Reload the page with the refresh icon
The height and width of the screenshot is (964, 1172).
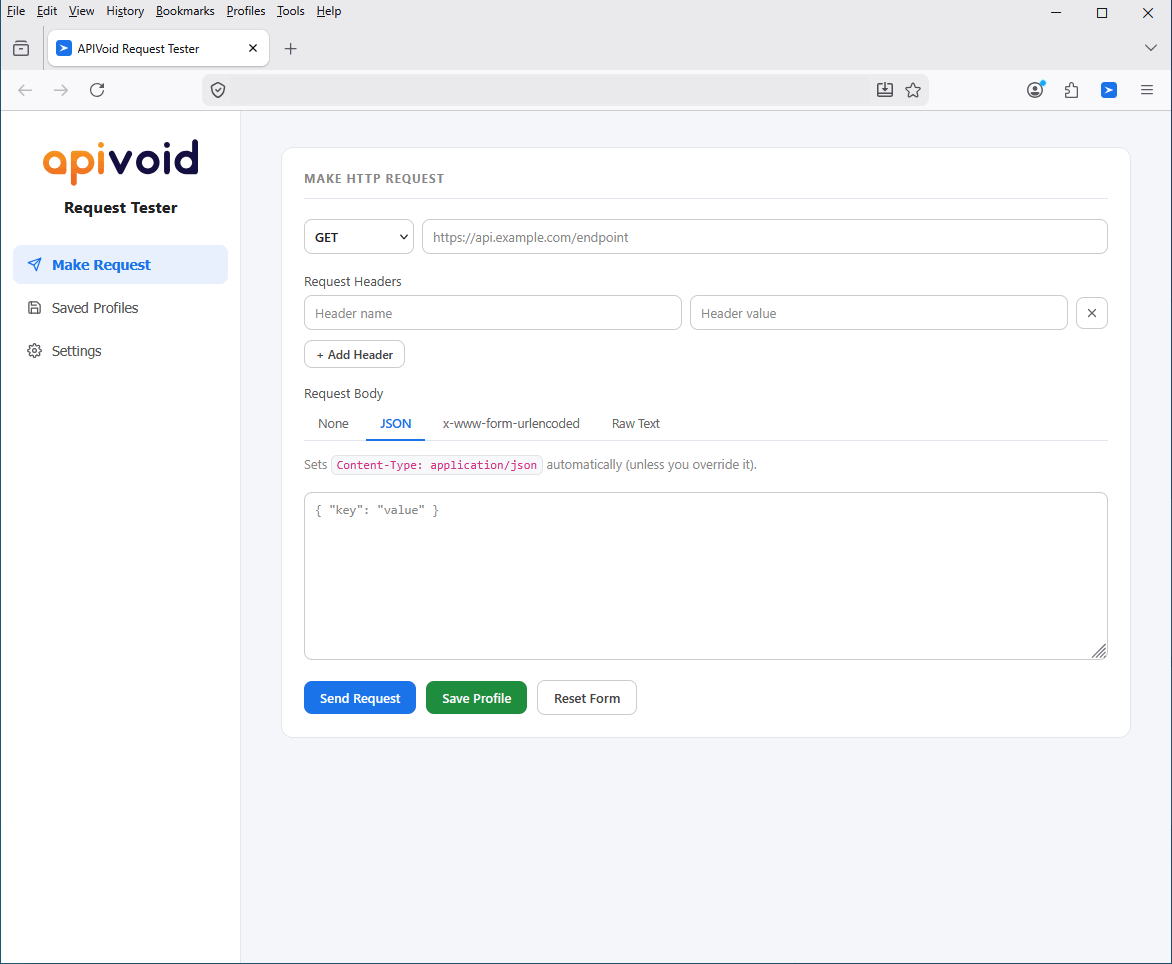[97, 90]
